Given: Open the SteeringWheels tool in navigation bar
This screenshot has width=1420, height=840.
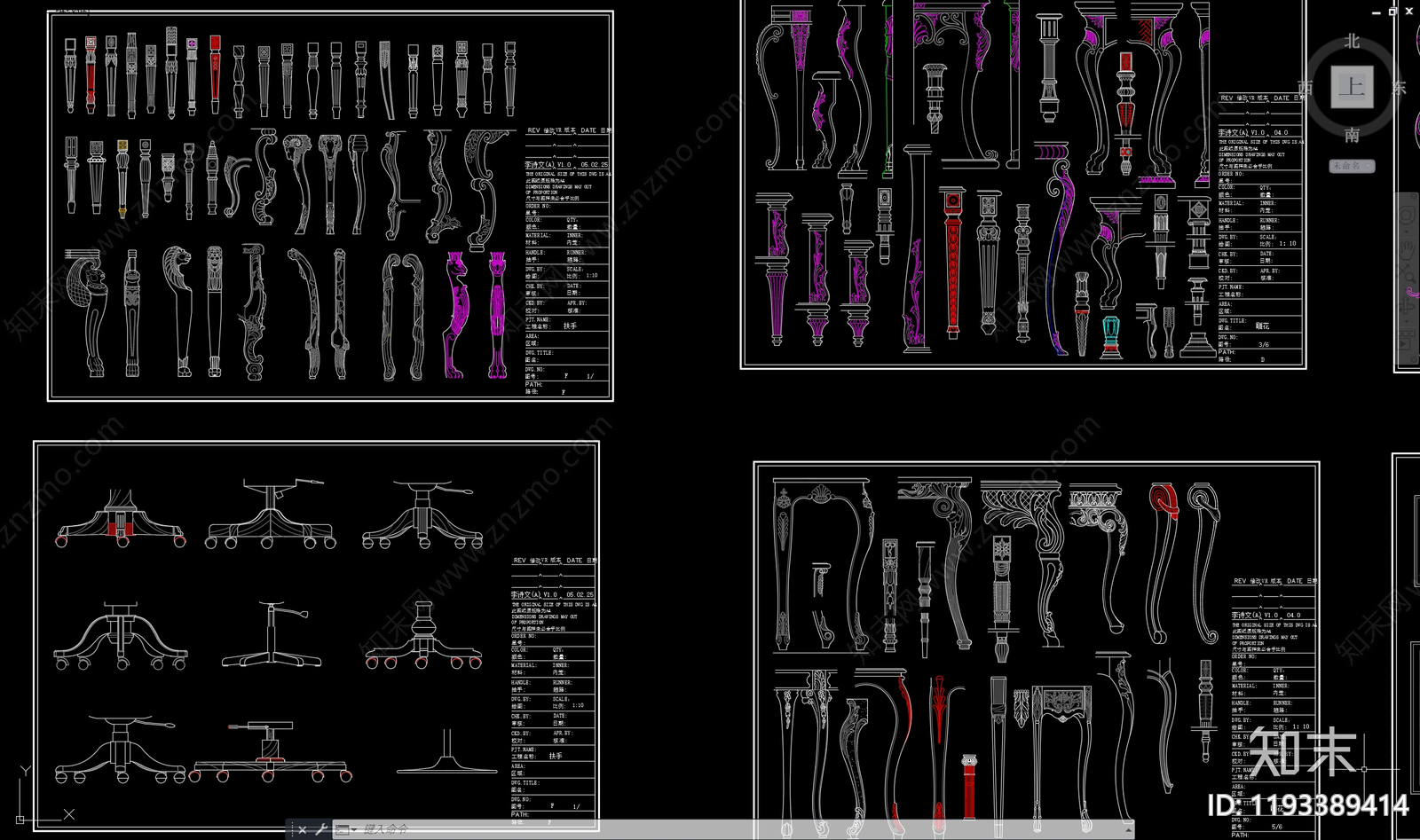Looking at the screenshot, I should [1406, 216].
